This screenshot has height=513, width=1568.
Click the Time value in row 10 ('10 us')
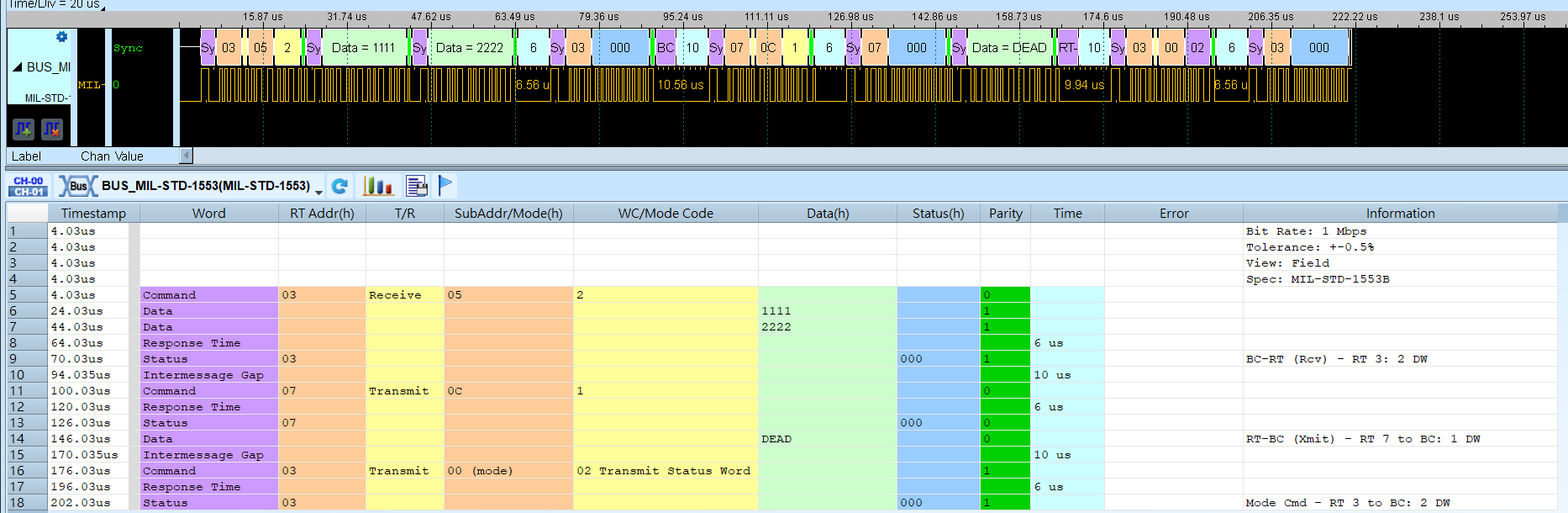point(1052,375)
